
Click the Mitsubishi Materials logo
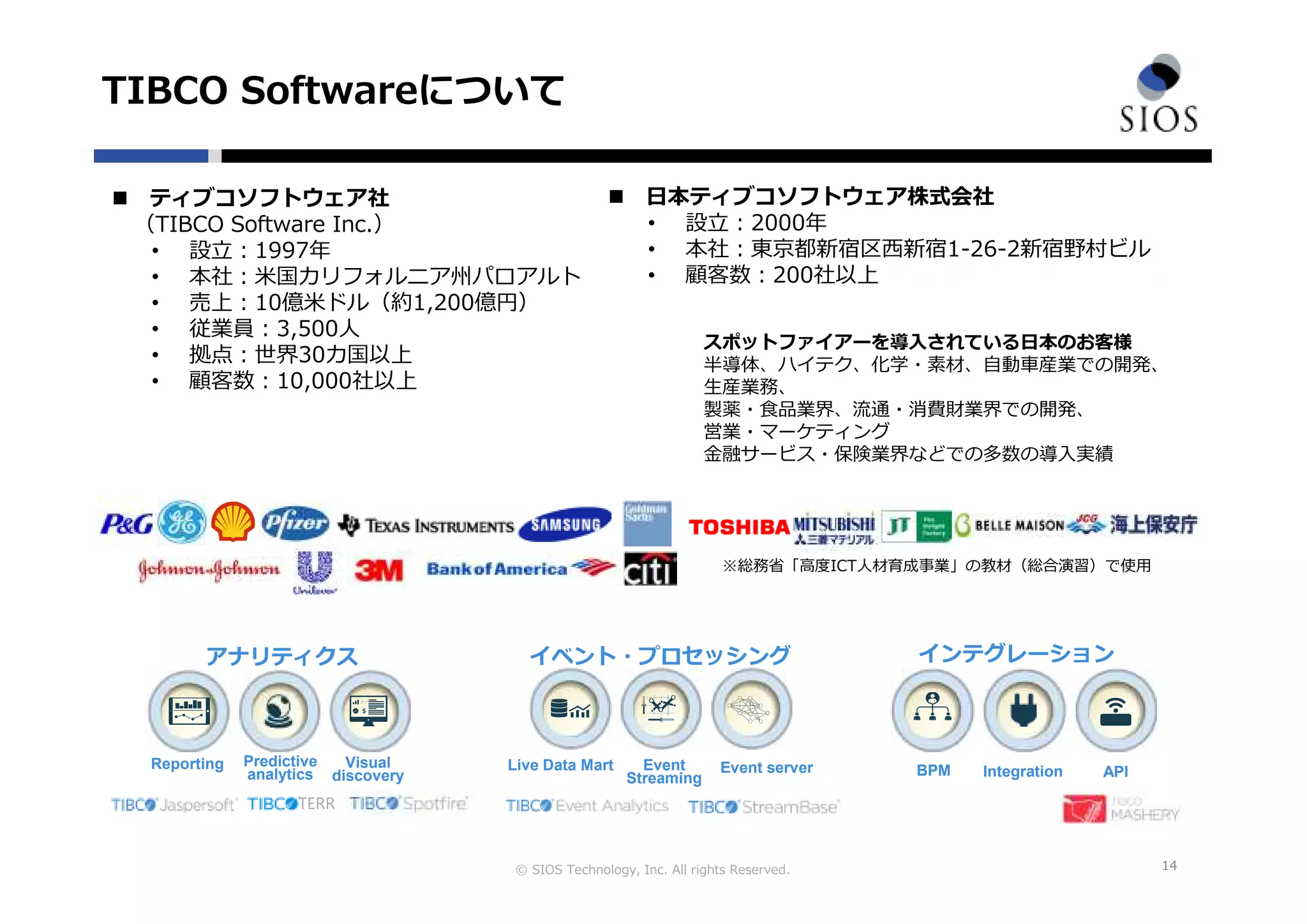(x=833, y=529)
